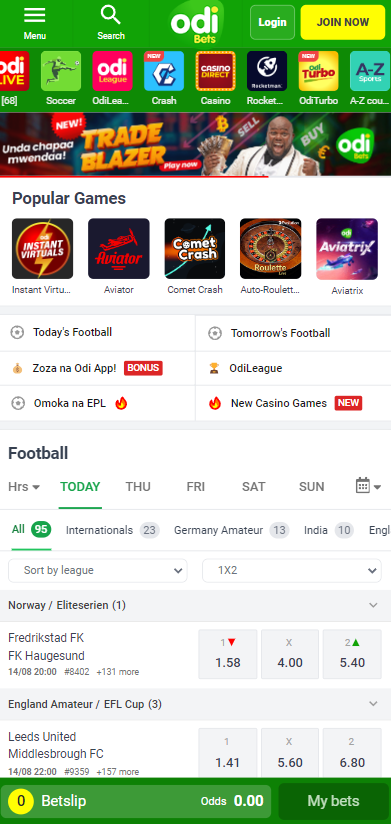Open the hamburger Menu icon

[x=35, y=15]
